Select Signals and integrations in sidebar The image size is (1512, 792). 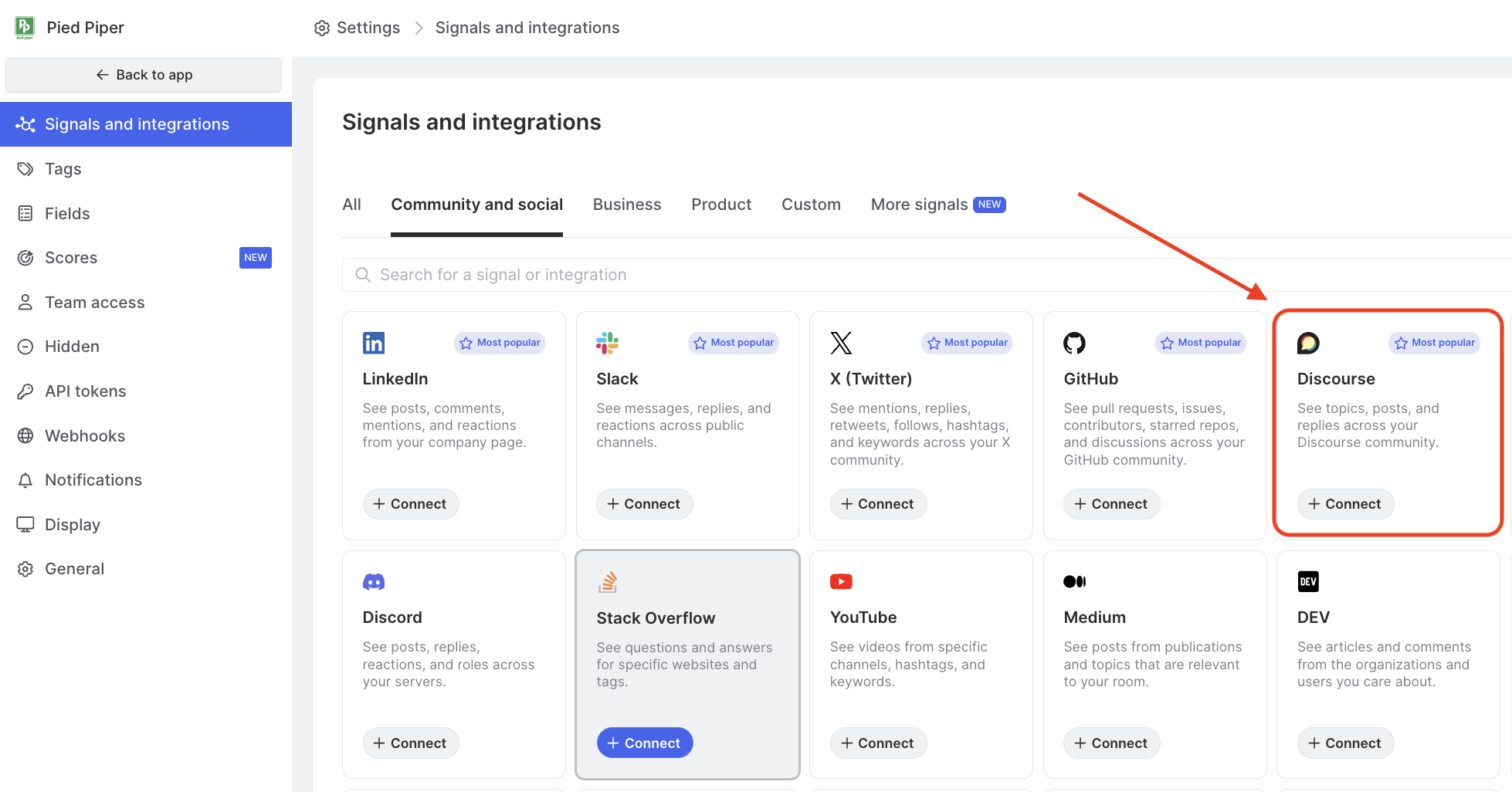click(x=146, y=124)
